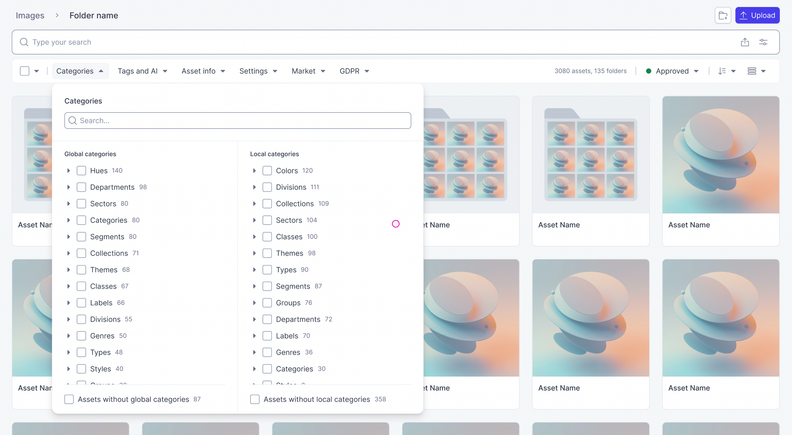The height and width of the screenshot is (435, 792).
Task: Expand the global Labels row
Action: tap(68, 303)
